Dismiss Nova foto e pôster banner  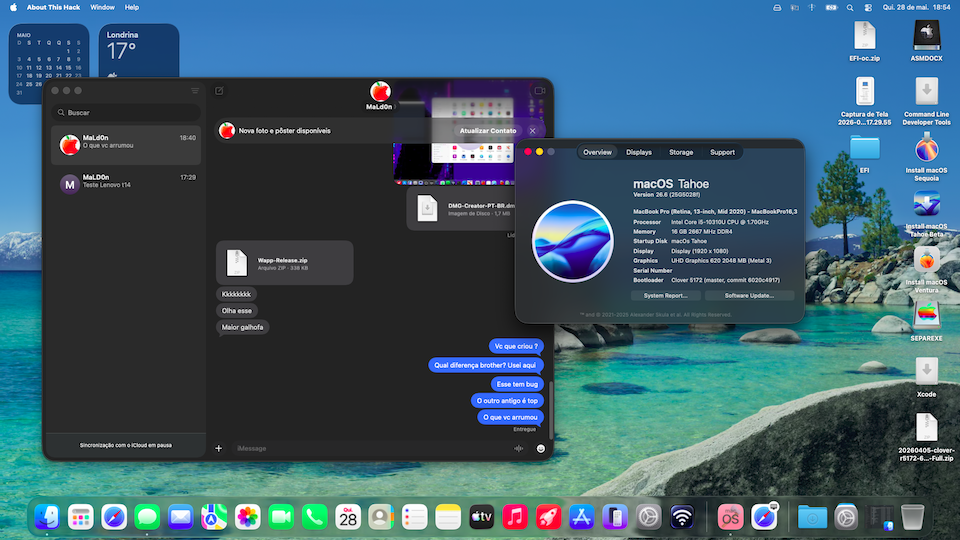[533, 131]
